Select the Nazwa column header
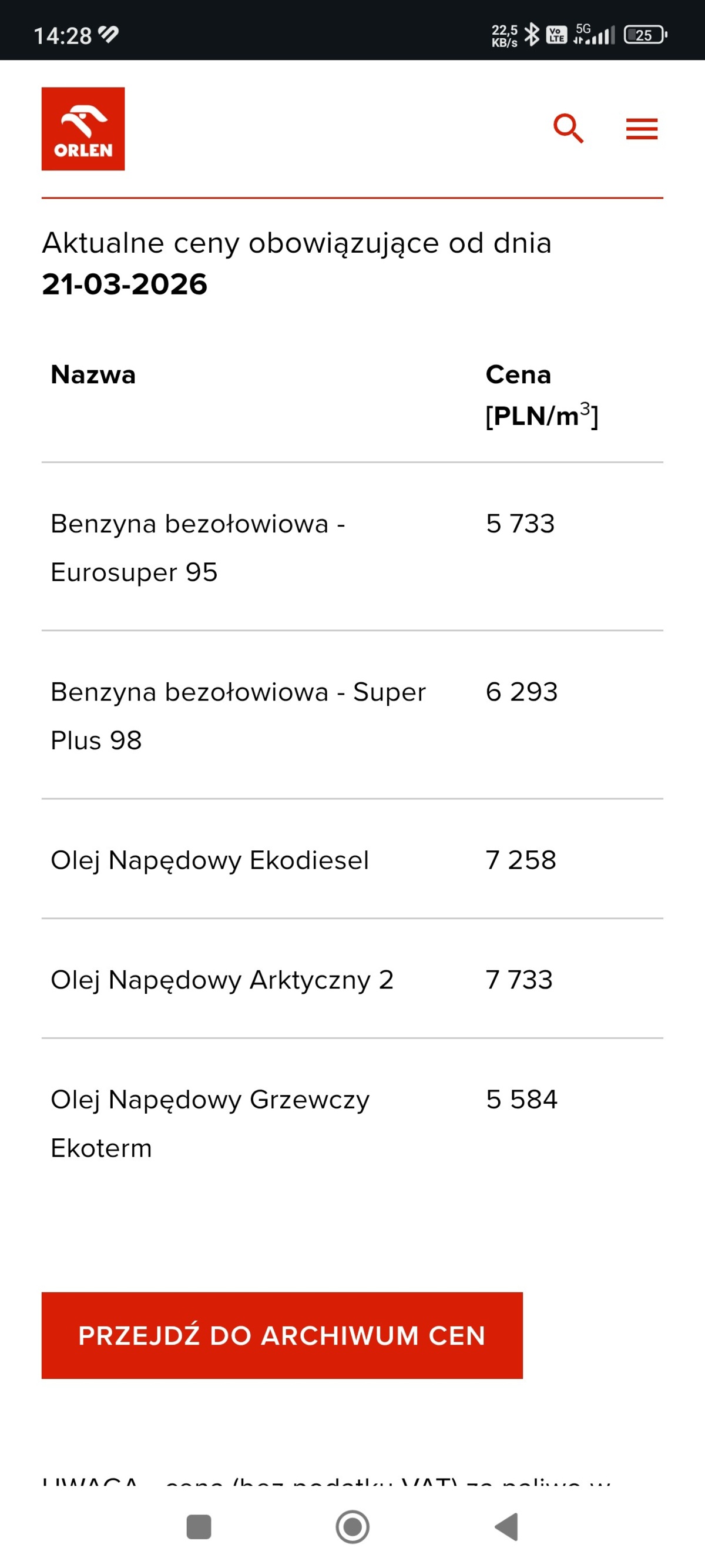Viewport: 705px width, 1568px height. 92,375
